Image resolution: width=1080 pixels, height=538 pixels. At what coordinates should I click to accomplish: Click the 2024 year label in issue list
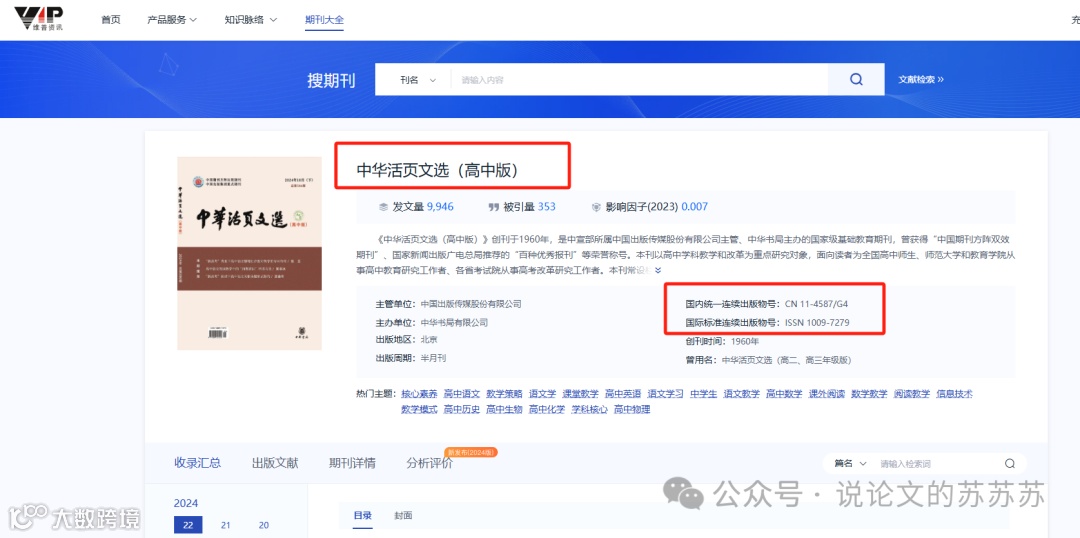tap(186, 503)
